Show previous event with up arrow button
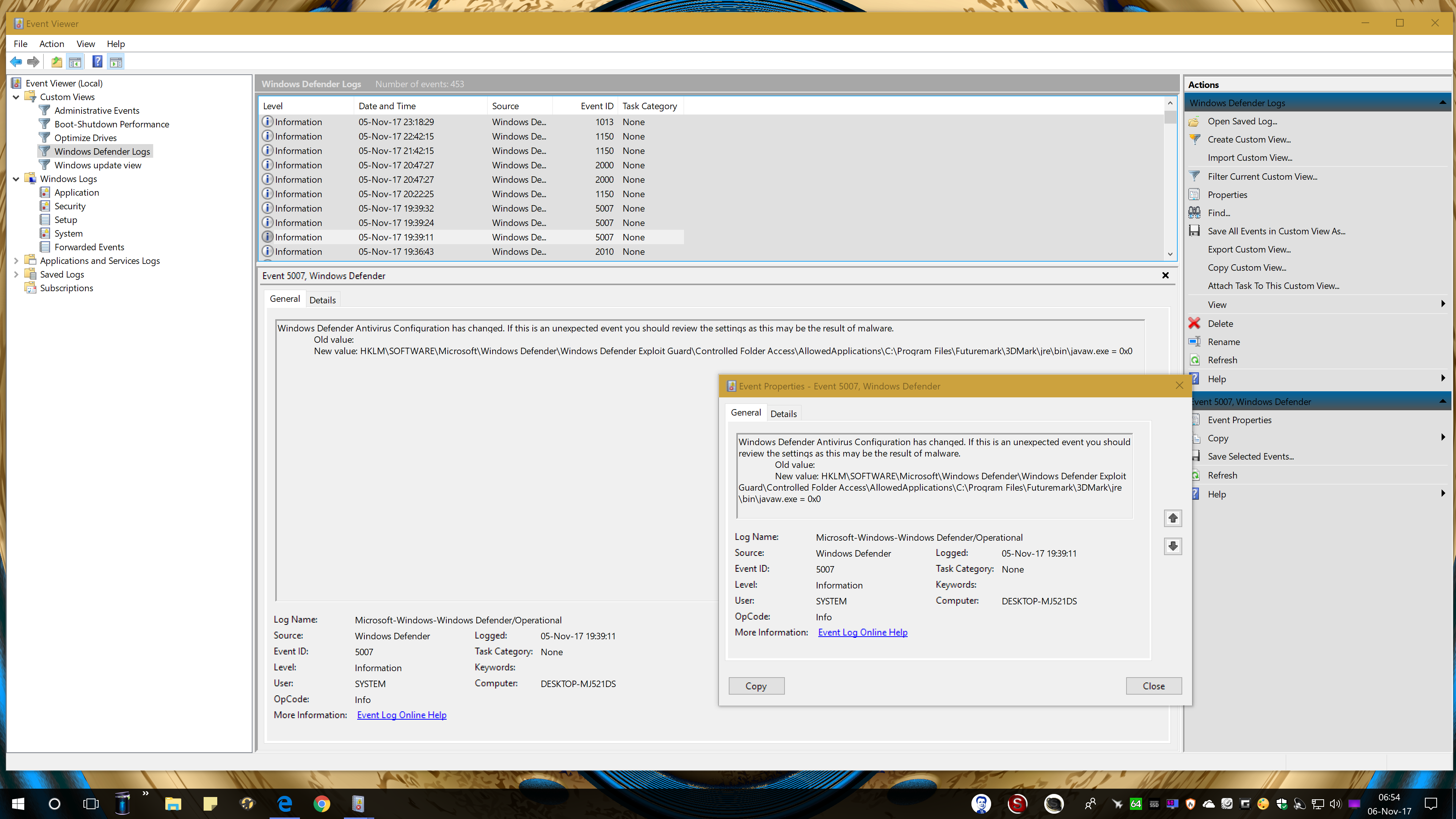1456x819 pixels. click(1173, 518)
